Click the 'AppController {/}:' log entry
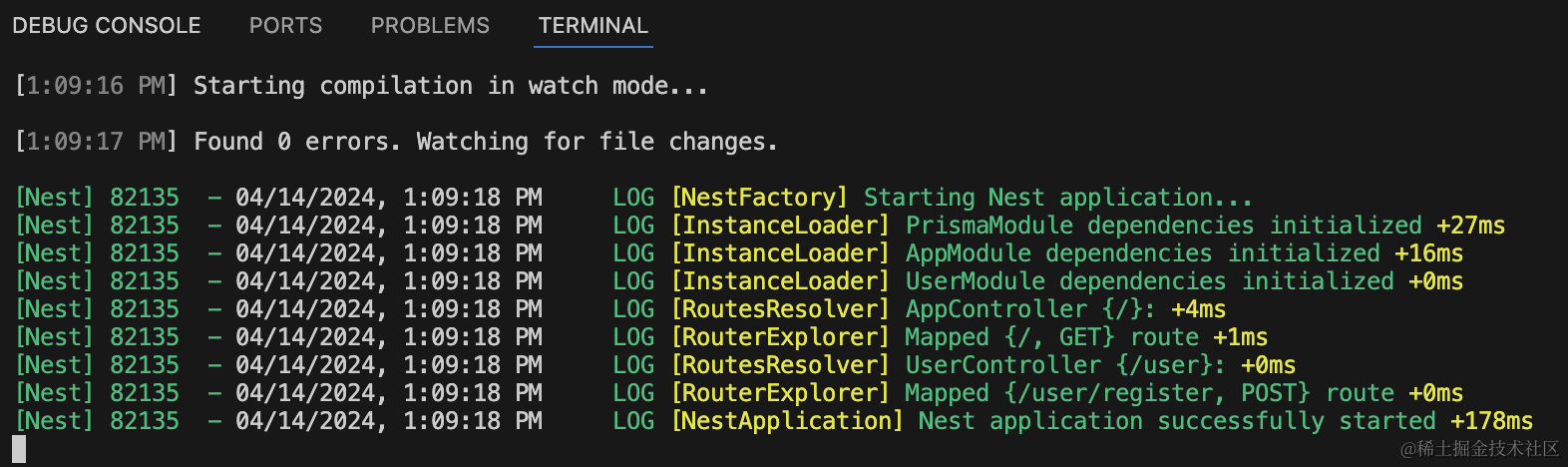 coord(1030,309)
